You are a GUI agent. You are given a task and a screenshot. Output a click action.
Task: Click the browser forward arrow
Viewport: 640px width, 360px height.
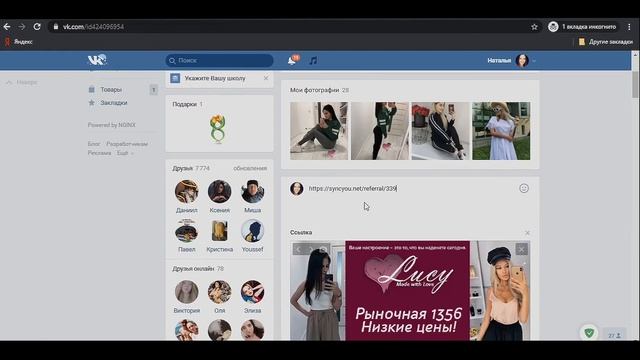point(22,27)
